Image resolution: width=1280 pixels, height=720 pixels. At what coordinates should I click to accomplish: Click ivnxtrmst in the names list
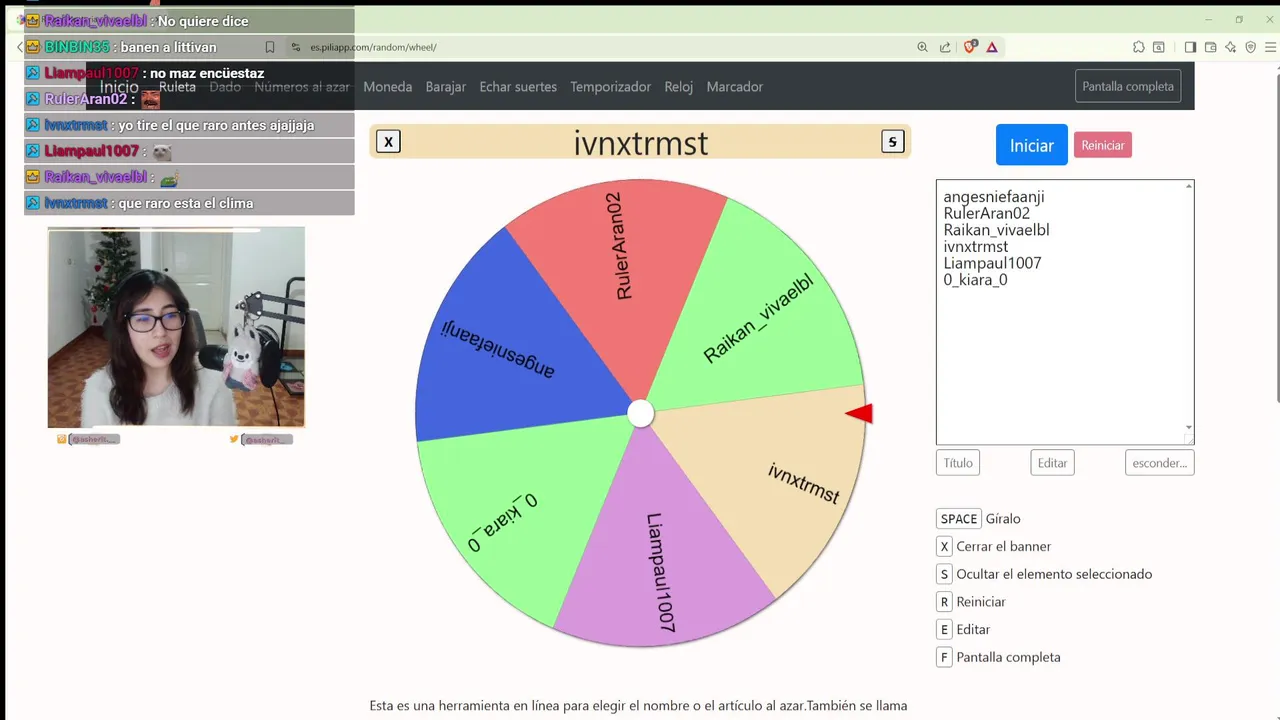click(x=976, y=246)
